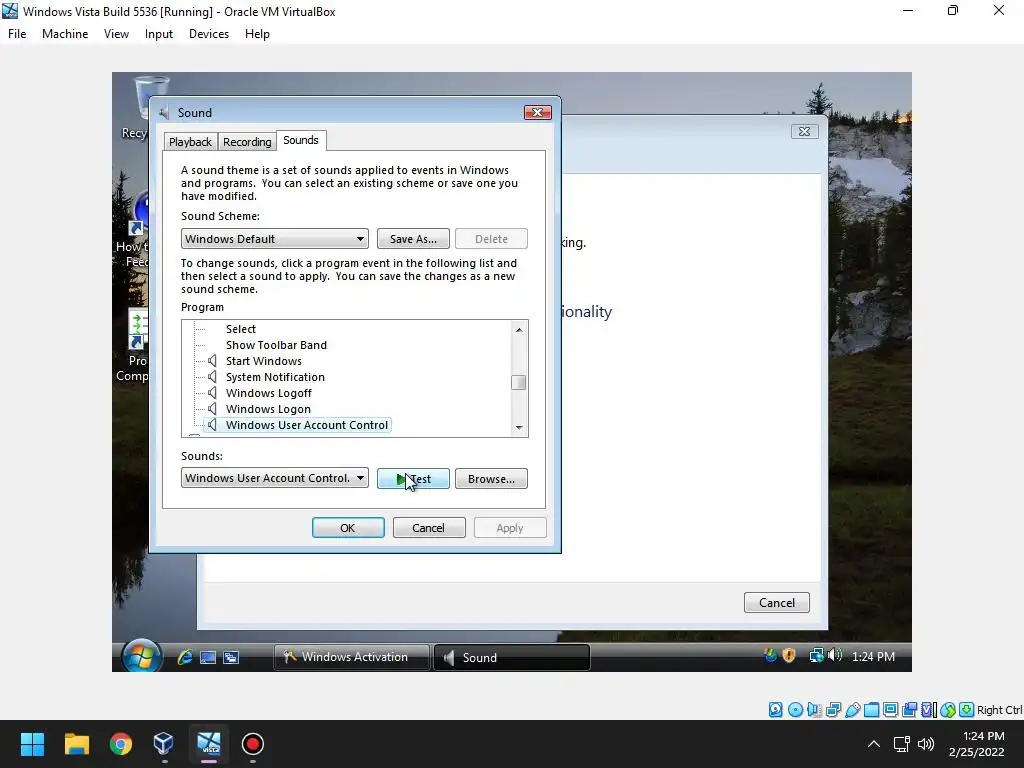Image resolution: width=1024 pixels, height=768 pixels.
Task: Click the VirtualBox network status icon
Action: (x=833, y=710)
